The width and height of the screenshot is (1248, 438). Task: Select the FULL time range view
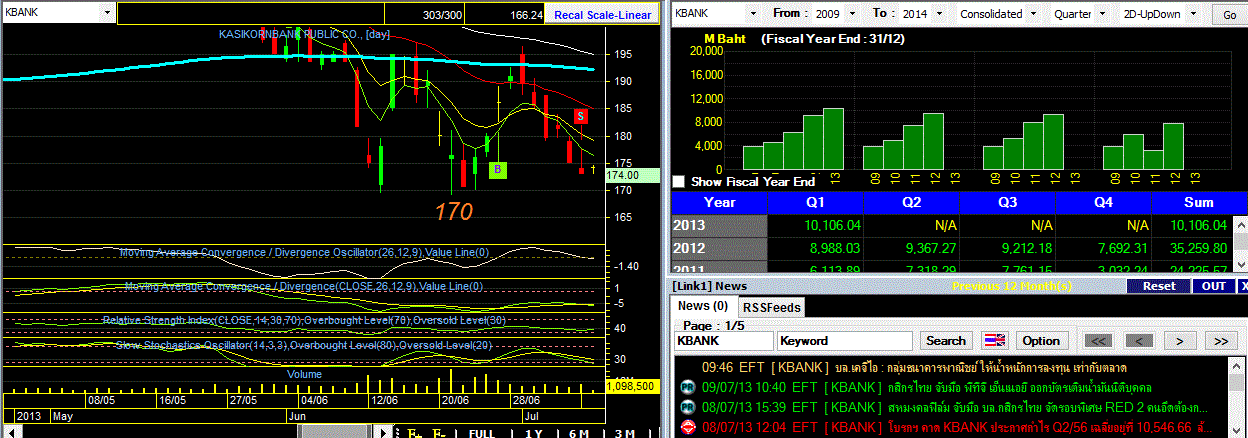[x=482, y=433]
